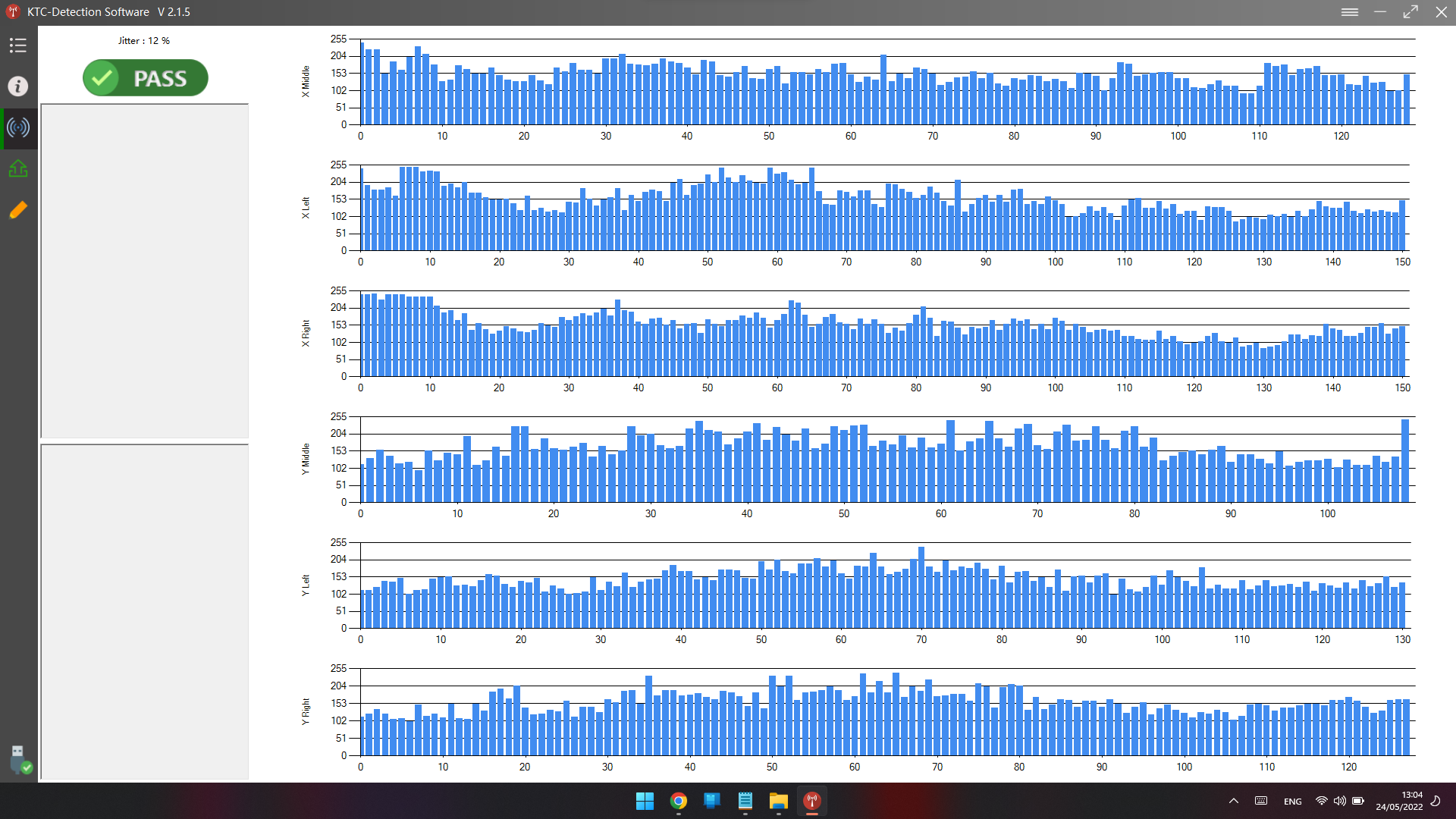Open the clock and date panel
Image resolution: width=1456 pixels, height=819 pixels.
pyautogui.click(x=1399, y=801)
